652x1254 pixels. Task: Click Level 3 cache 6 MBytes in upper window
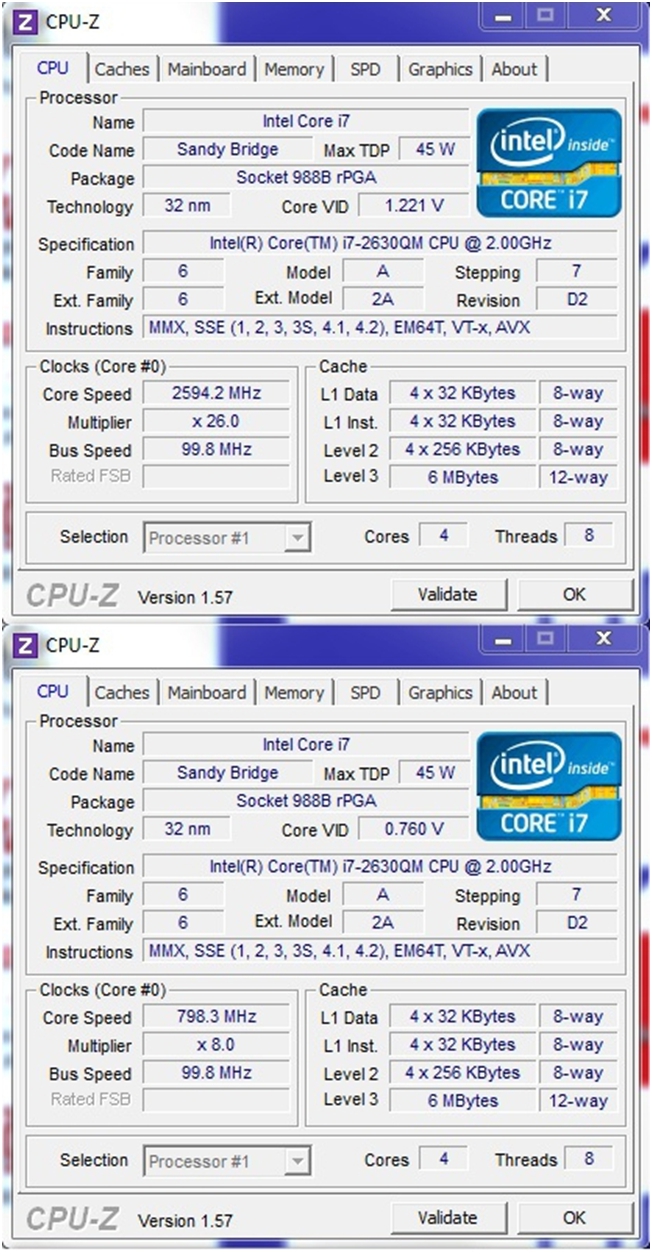tap(462, 477)
